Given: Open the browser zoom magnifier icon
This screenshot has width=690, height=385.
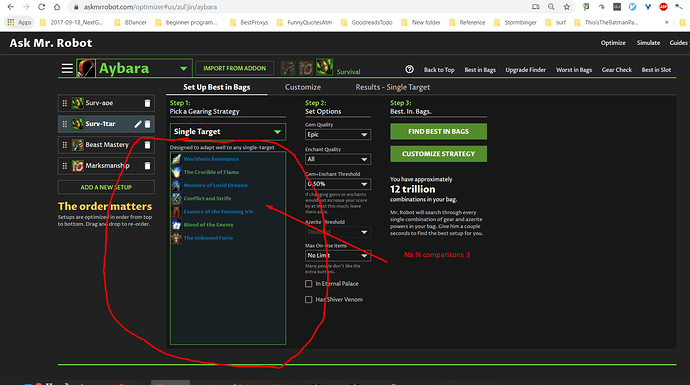Looking at the screenshot, I should tap(551, 7).
